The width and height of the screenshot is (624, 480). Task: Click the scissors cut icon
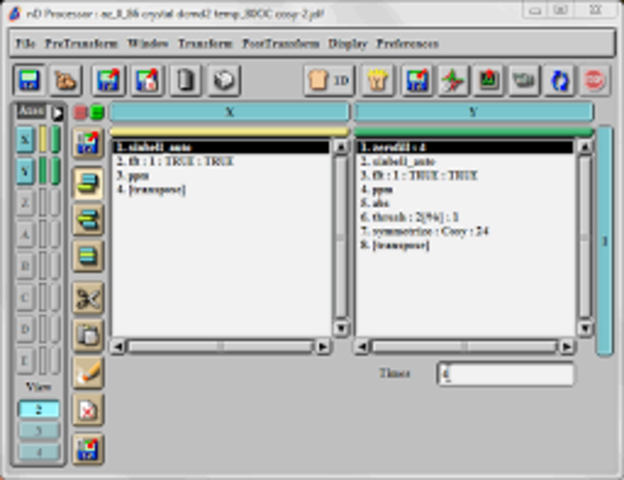click(88, 298)
